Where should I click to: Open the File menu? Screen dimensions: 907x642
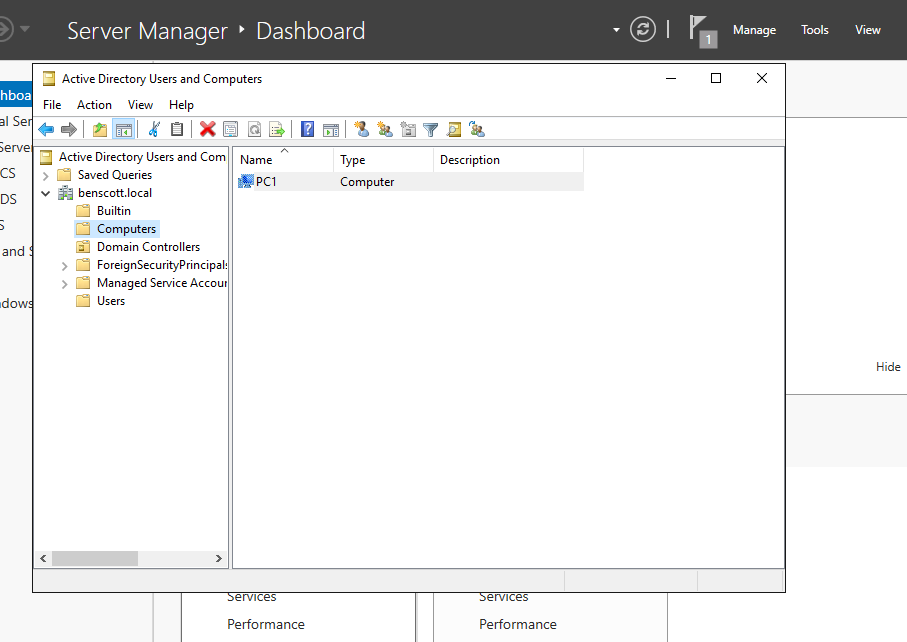pos(52,105)
